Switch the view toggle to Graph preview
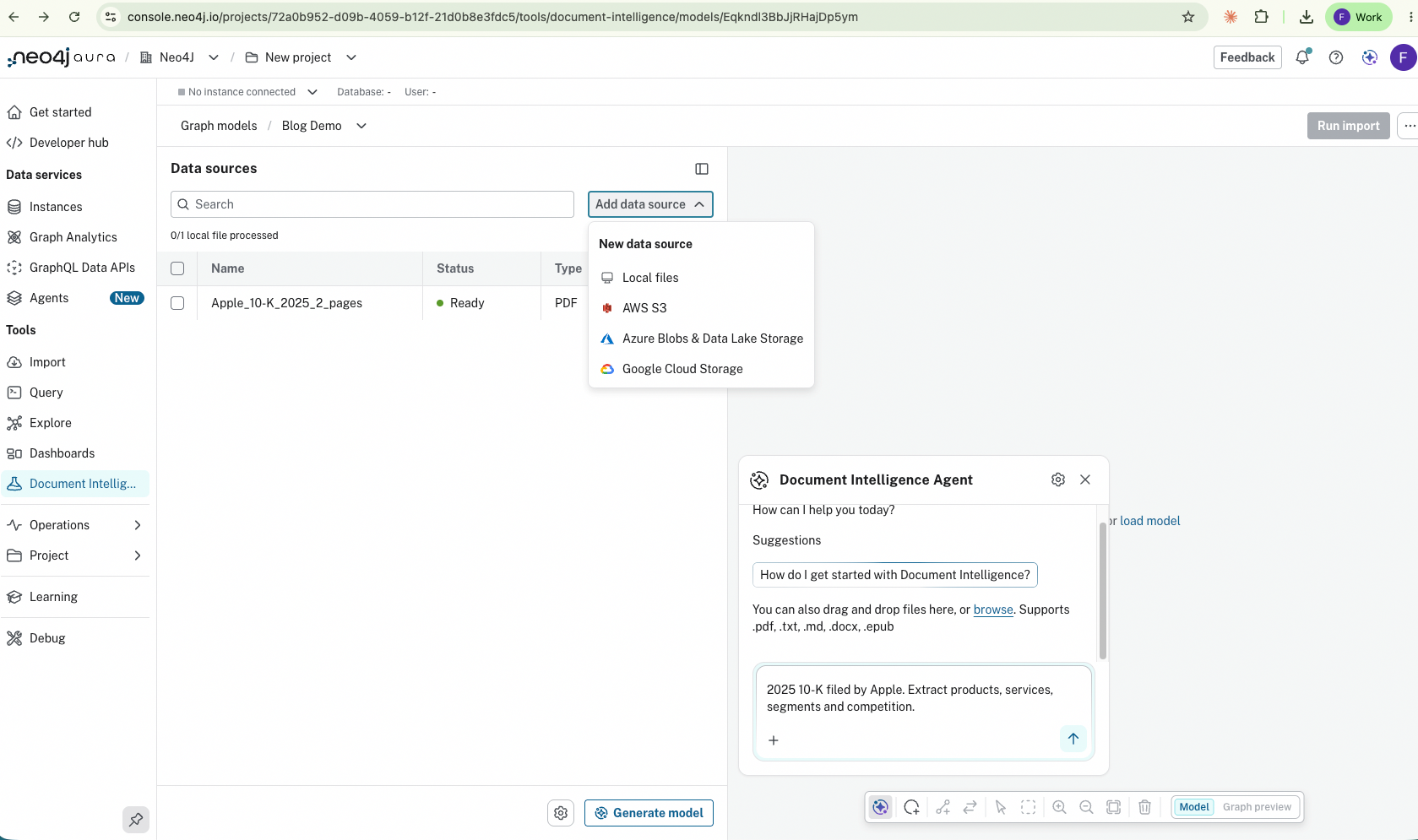 pos(1257,807)
